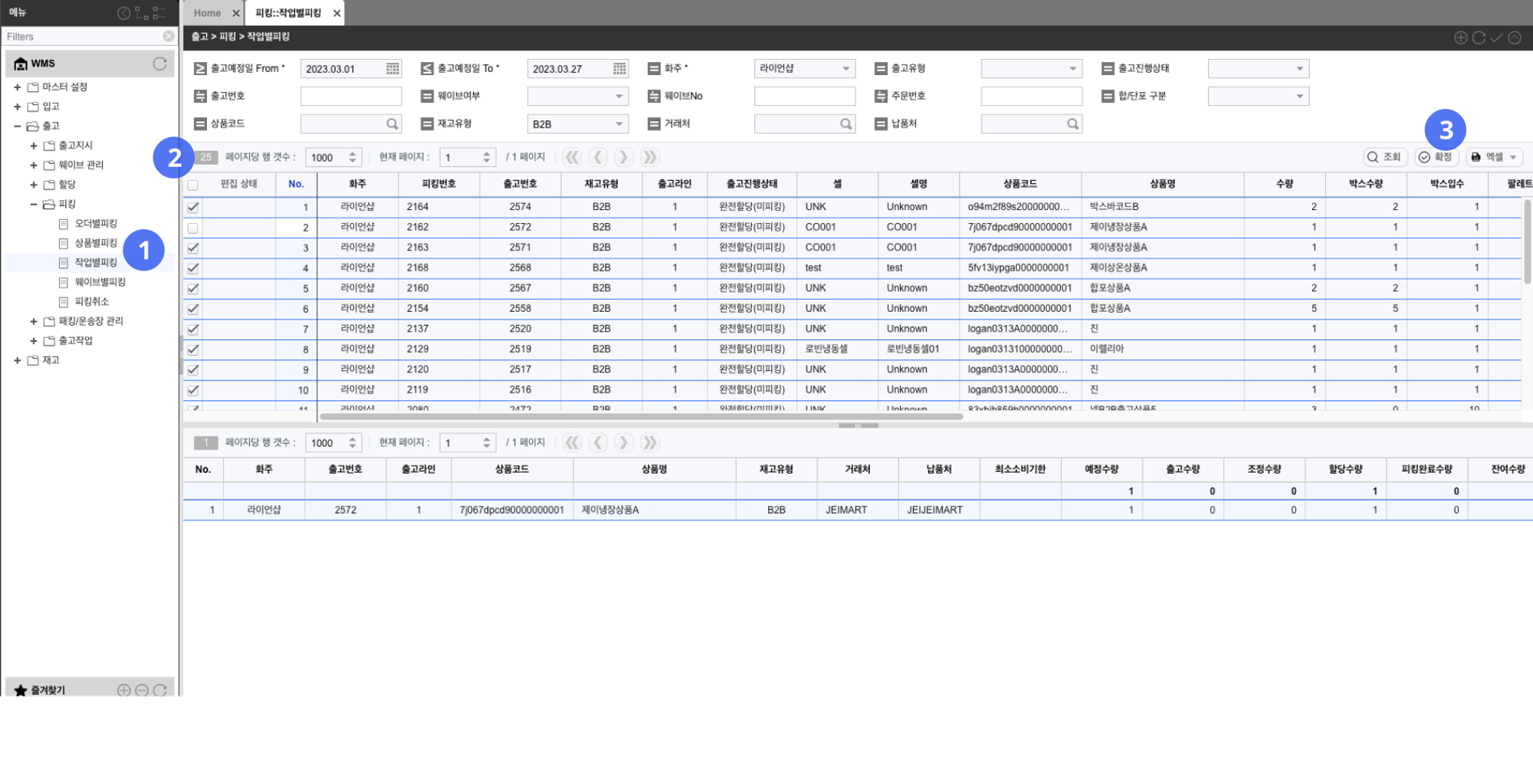Viewport: 1533px width, 784px height.
Task: Click the 조회 search button
Action: [1384, 157]
